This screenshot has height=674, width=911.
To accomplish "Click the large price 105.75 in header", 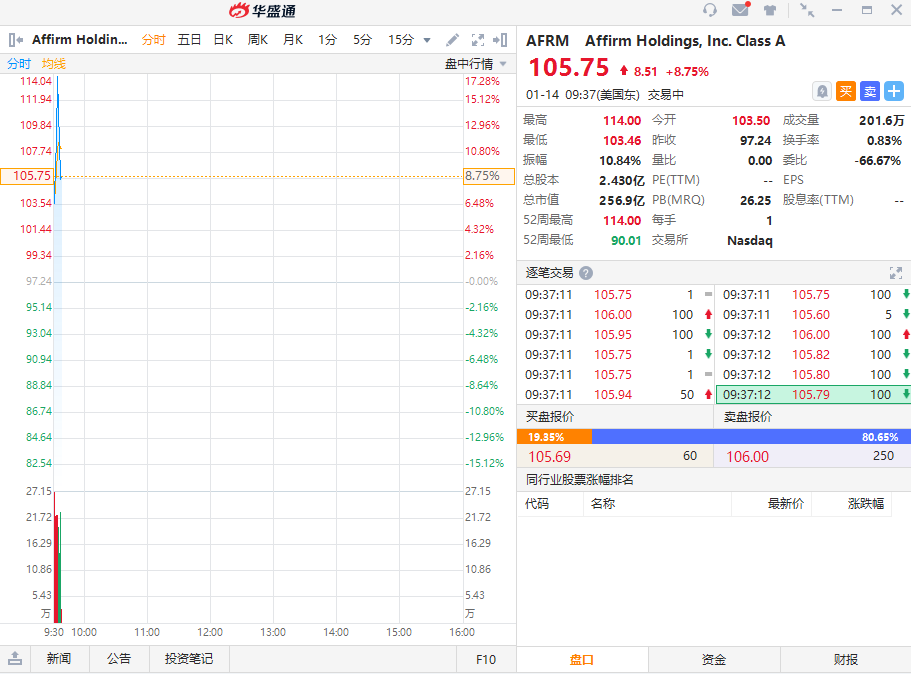I will pyautogui.click(x=568, y=67).
